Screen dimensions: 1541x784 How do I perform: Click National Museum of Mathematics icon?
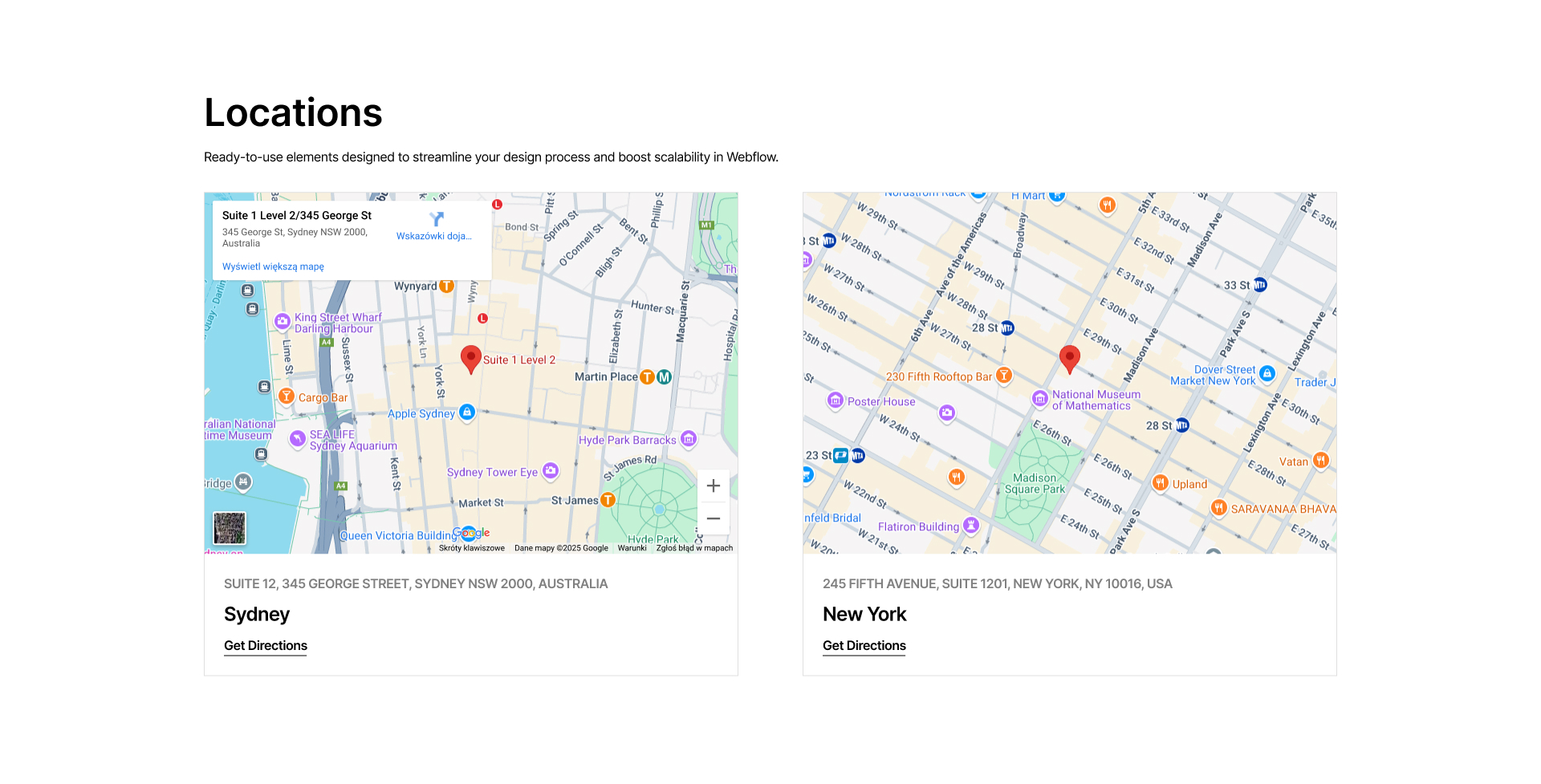(x=1040, y=399)
